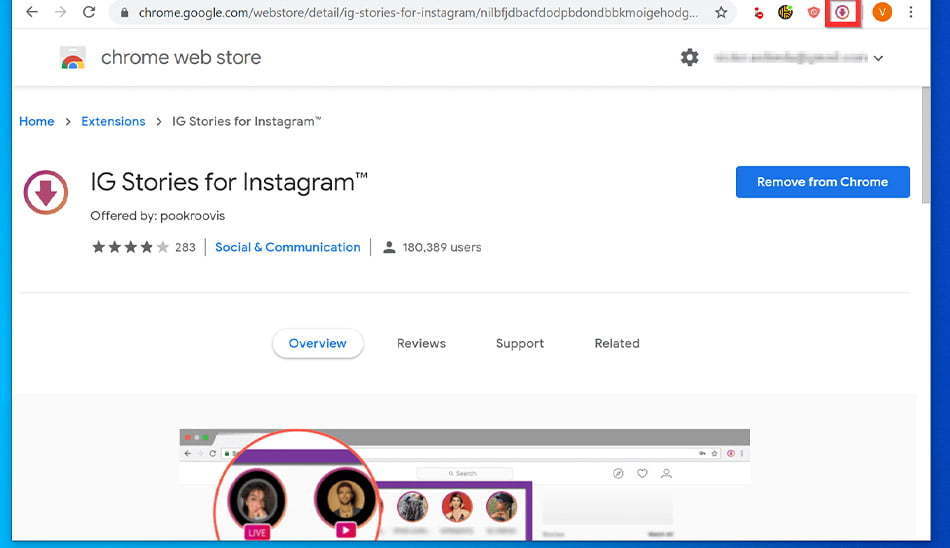Click the page vertical scrollbar thumb
The height and width of the screenshot is (548, 950).
pyautogui.click(x=926, y=145)
